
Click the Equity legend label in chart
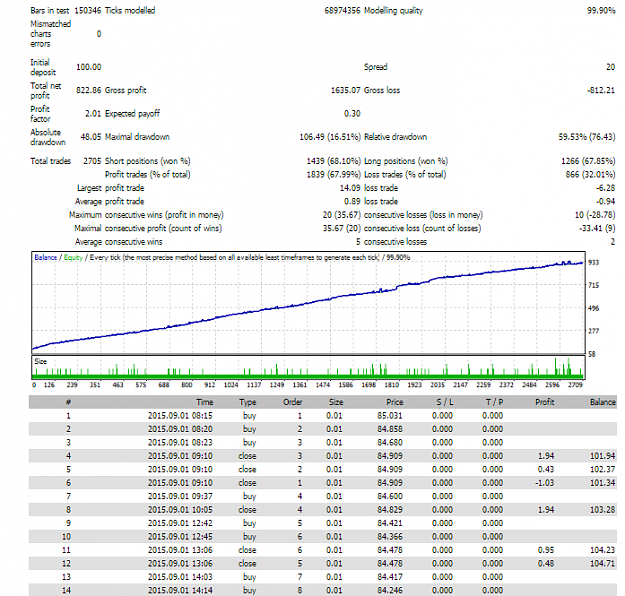click(x=73, y=258)
